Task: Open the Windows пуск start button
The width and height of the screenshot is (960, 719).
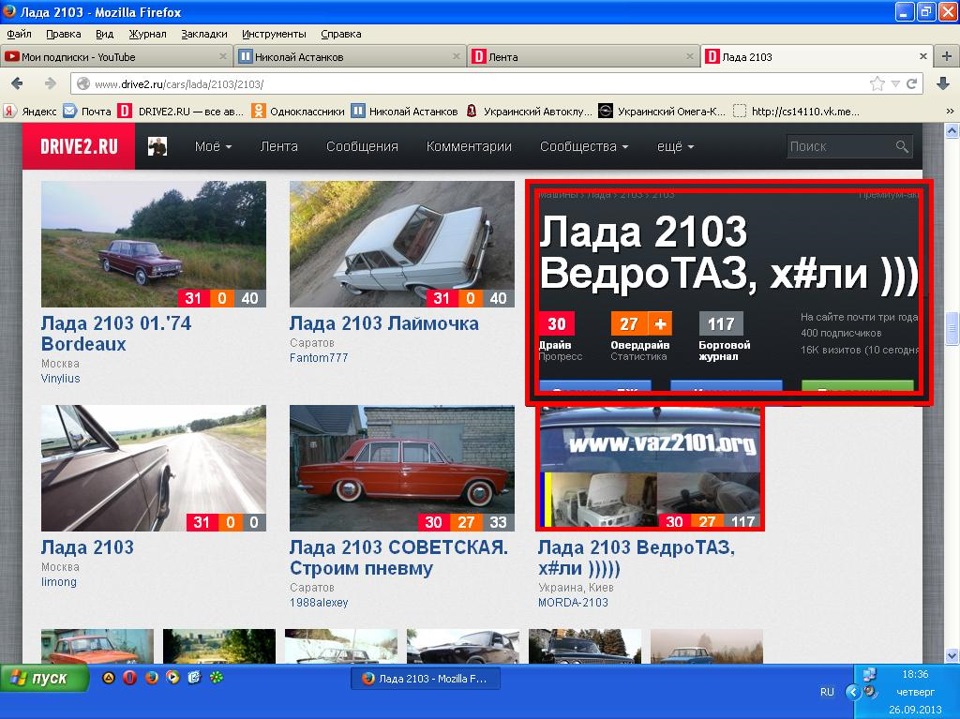Action: 44,679
